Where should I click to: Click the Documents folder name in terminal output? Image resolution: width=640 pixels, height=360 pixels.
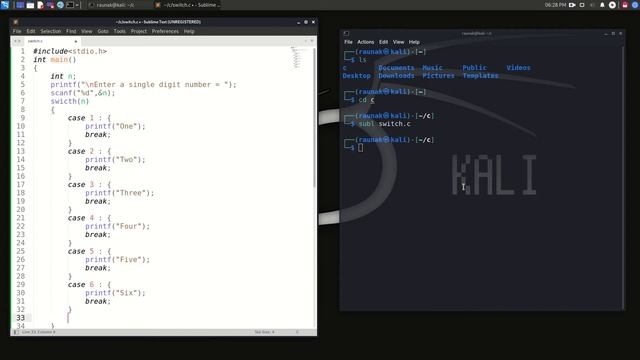(396, 68)
